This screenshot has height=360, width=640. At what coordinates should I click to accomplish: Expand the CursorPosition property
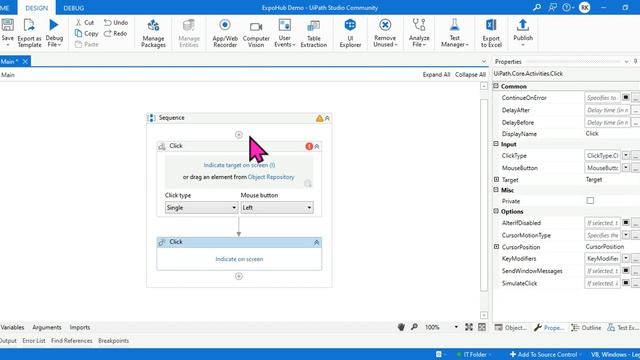point(496,247)
